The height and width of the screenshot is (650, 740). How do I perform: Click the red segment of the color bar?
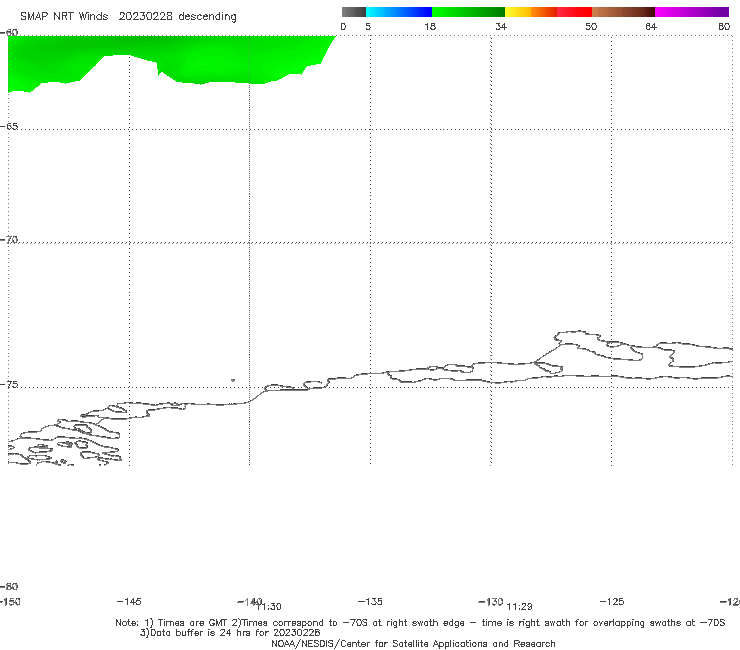(x=574, y=12)
